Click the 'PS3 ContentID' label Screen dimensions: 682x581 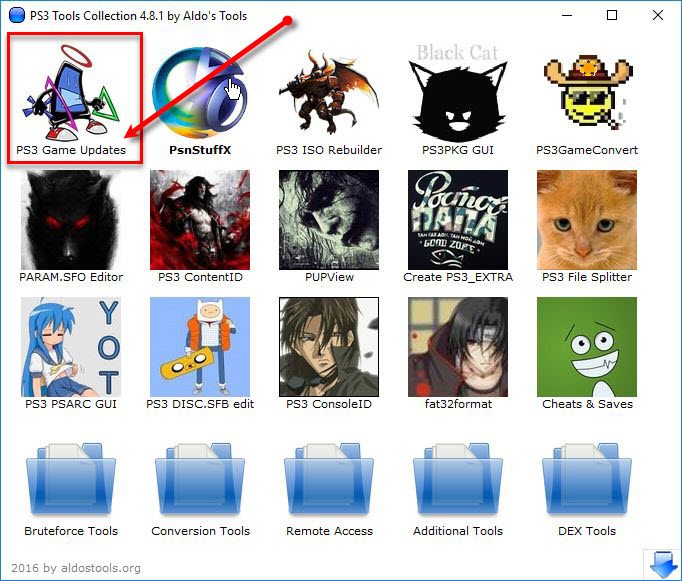coord(200,277)
